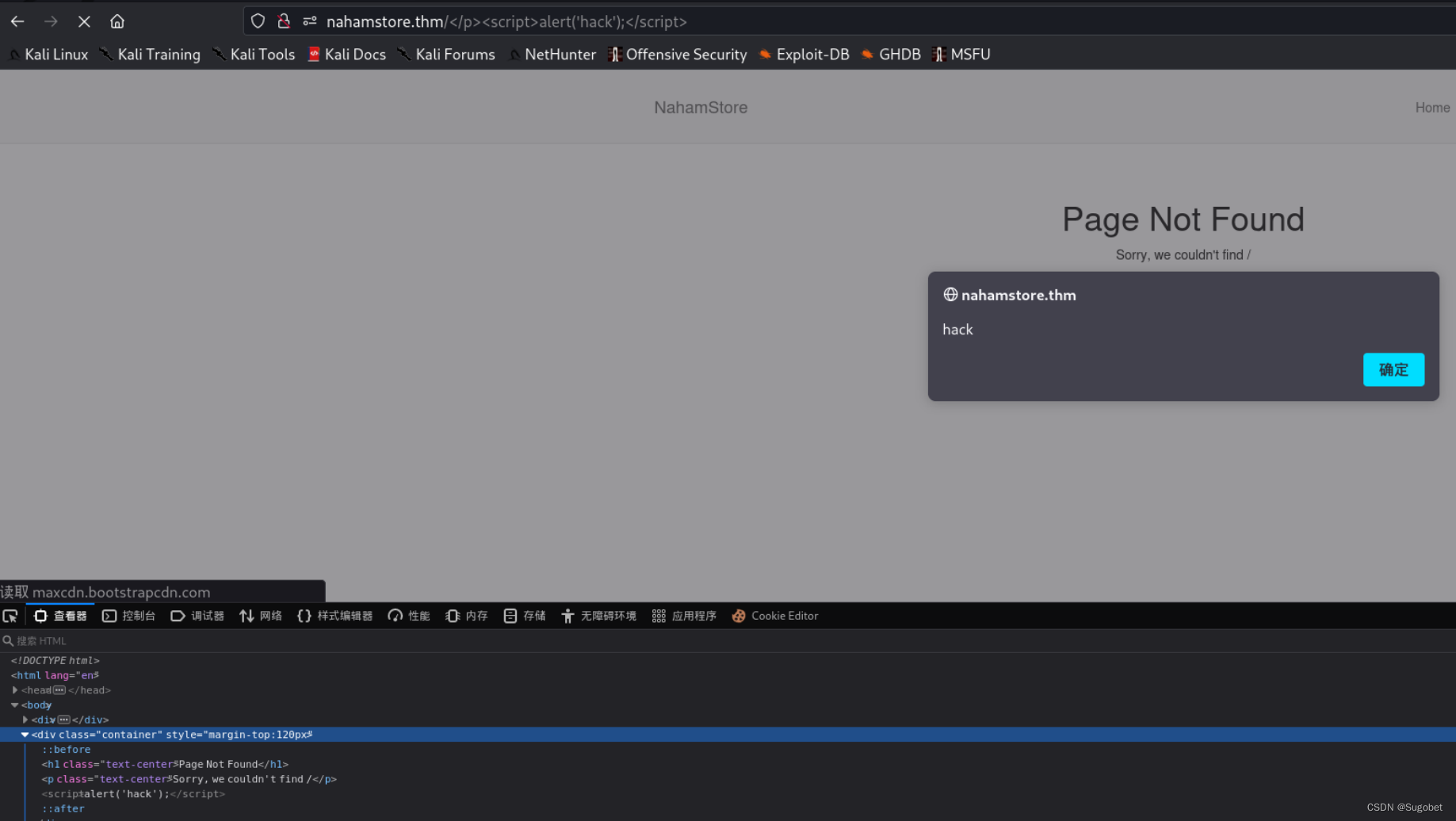Screen dimensions: 1456x821
Task: Open the Kali Linux bookmark
Action: coord(48,54)
